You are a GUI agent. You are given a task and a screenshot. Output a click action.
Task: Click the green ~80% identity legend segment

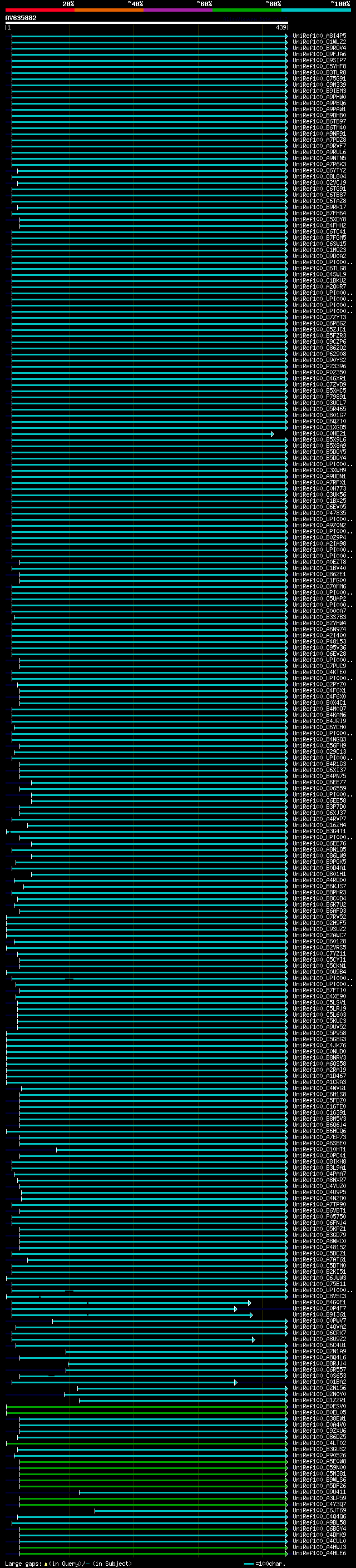click(x=247, y=11)
